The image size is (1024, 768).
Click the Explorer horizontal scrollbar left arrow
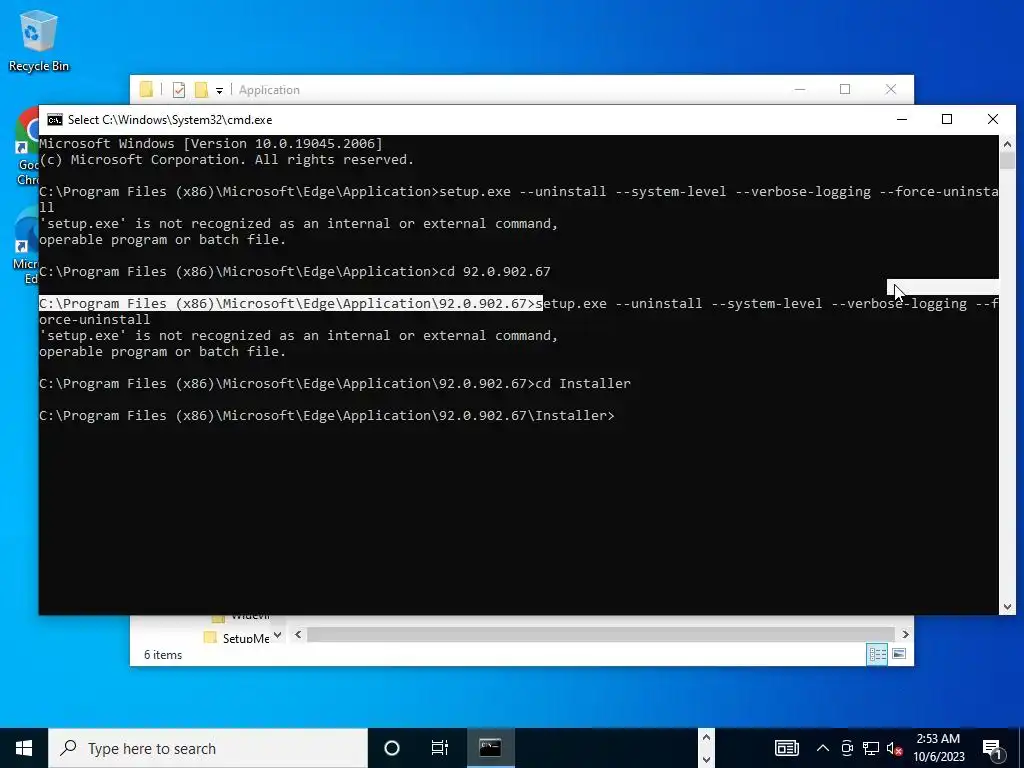(x=298, y=634)
